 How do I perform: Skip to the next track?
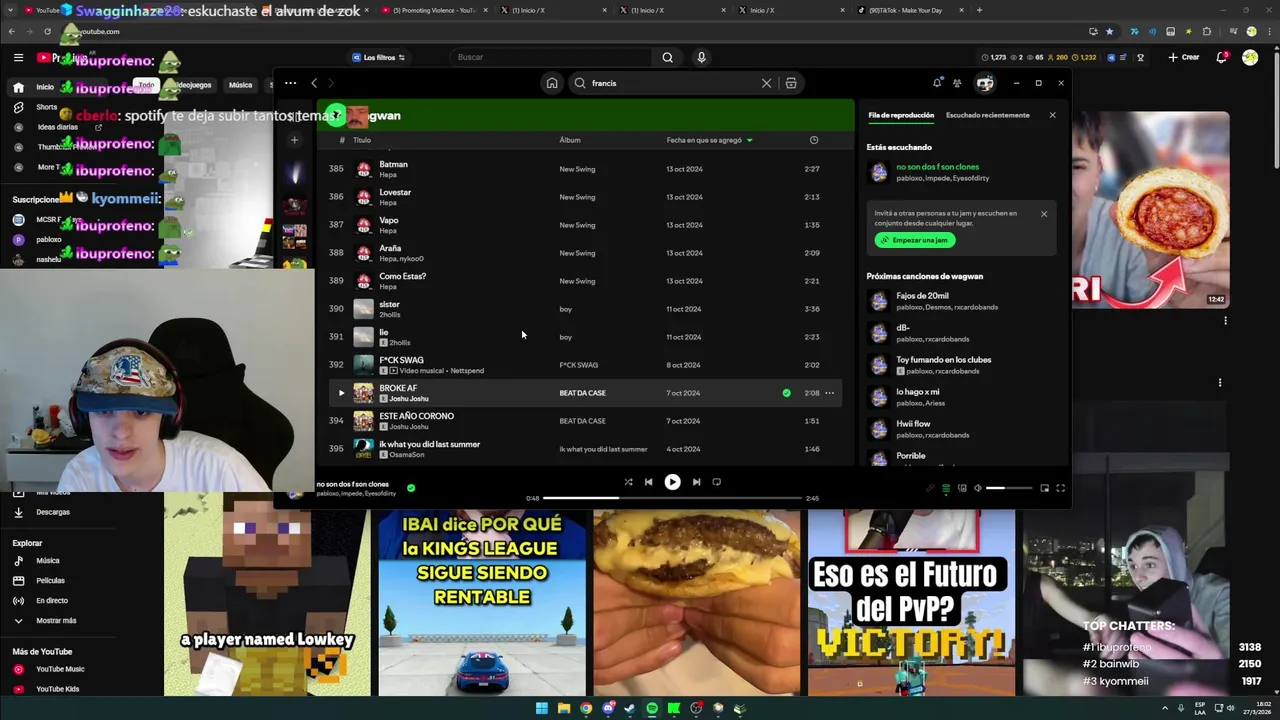tap(696, 482)
